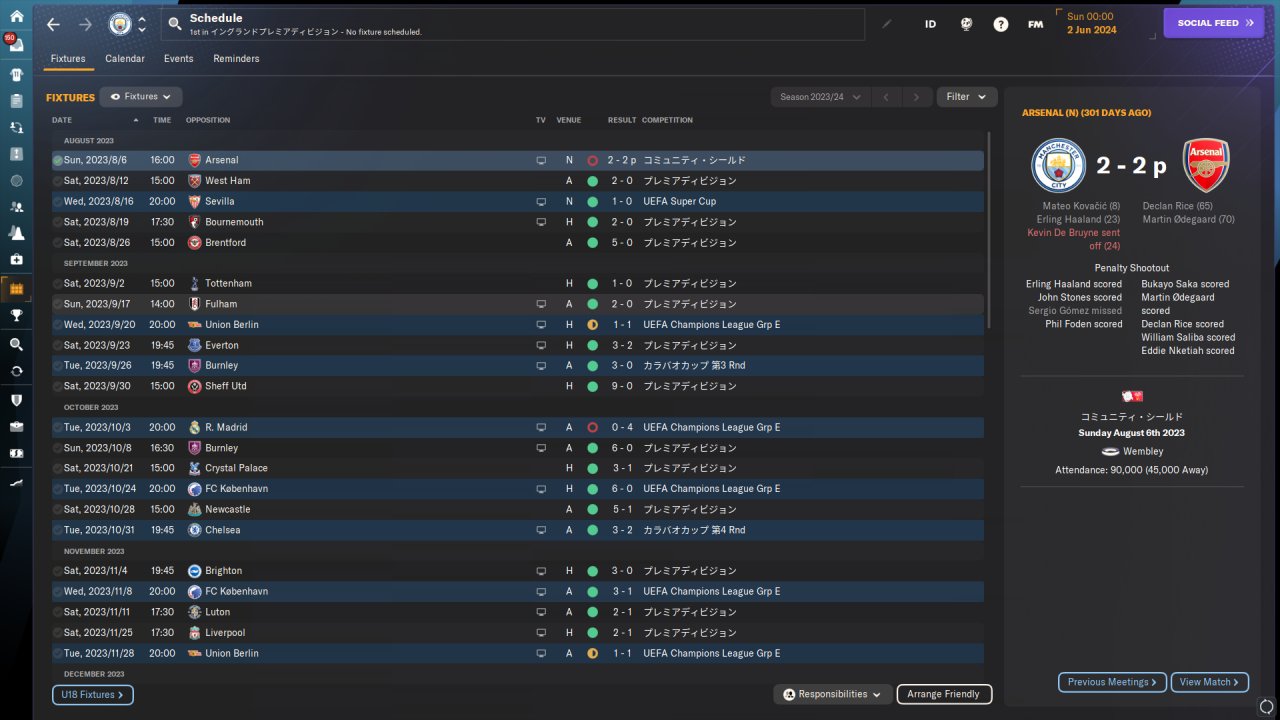Viewport: 1280px width, 720px height.
Task: Open the Home screen from the sidebar
Action: 16,16
